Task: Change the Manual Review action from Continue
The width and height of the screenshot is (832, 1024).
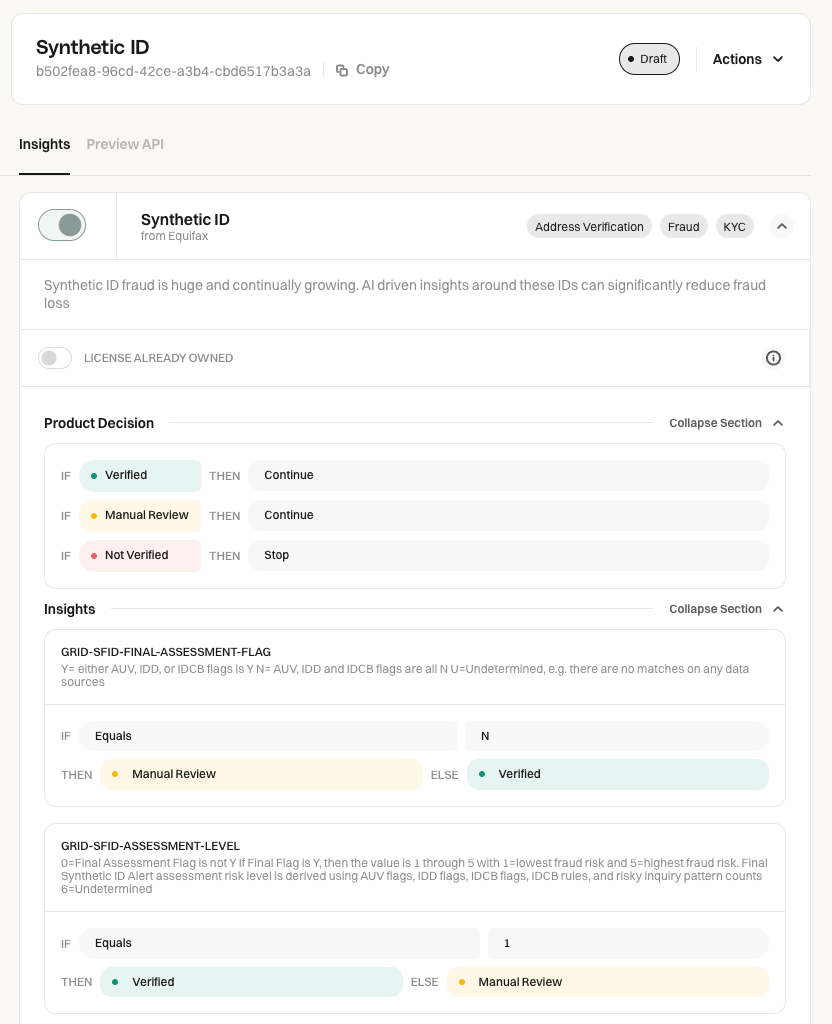Action: (x=508, y=515)
